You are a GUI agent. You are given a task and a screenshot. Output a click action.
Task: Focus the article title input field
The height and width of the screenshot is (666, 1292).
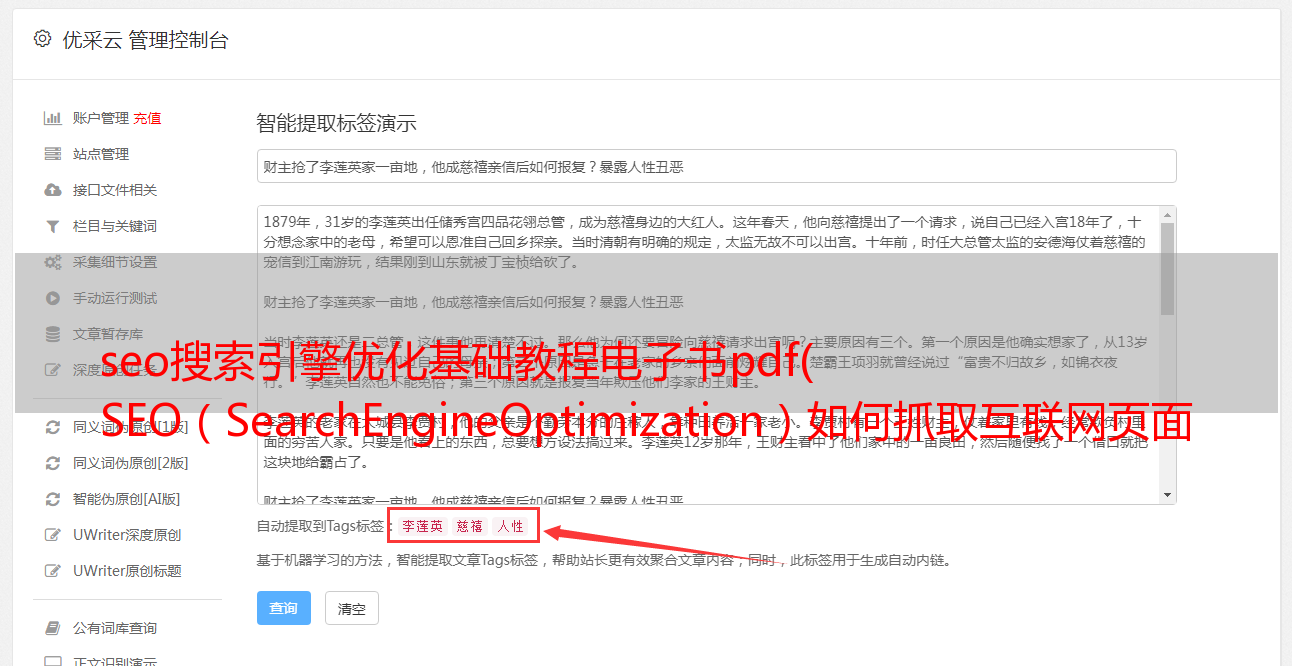click(716, 166)
